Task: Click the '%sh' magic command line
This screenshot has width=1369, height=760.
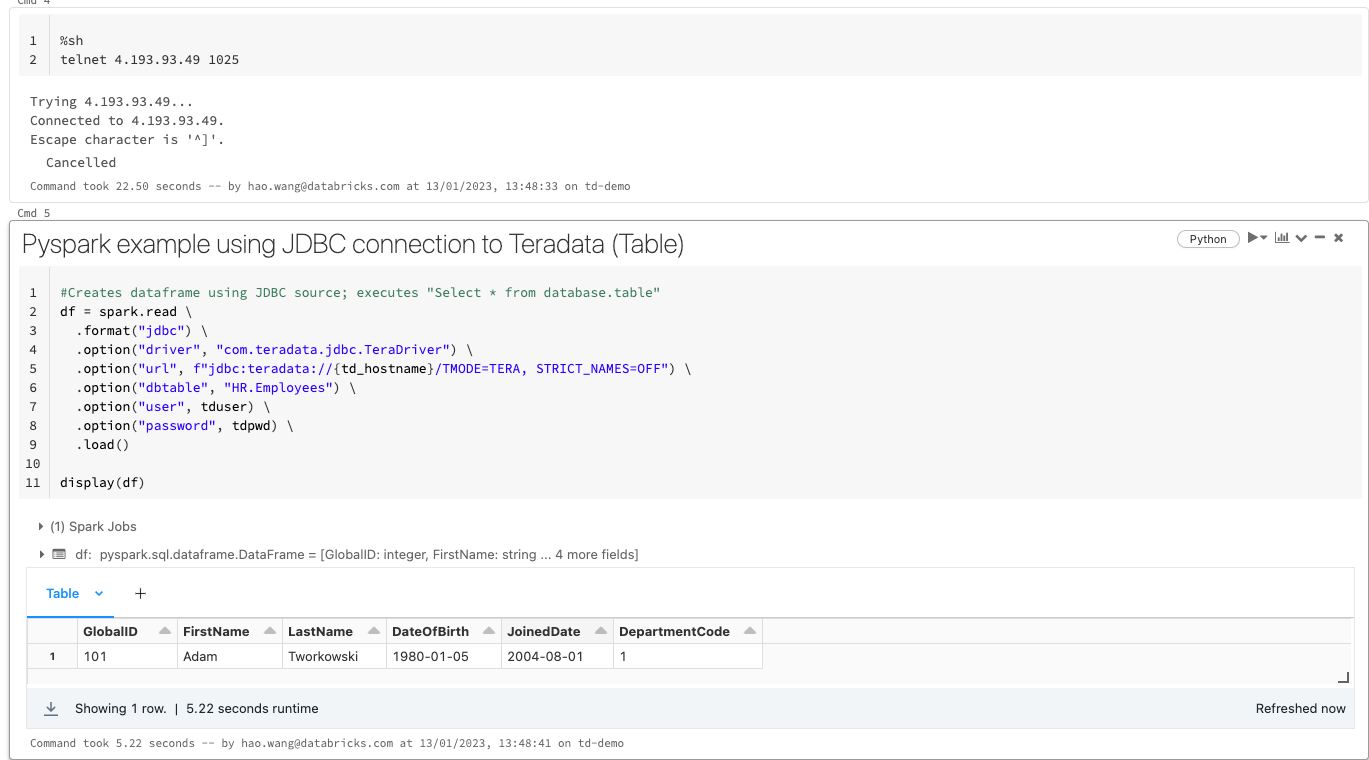Action: click(72, 41)
